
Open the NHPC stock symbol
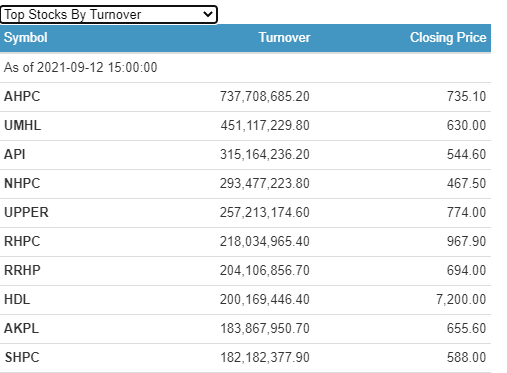[22, 183]
